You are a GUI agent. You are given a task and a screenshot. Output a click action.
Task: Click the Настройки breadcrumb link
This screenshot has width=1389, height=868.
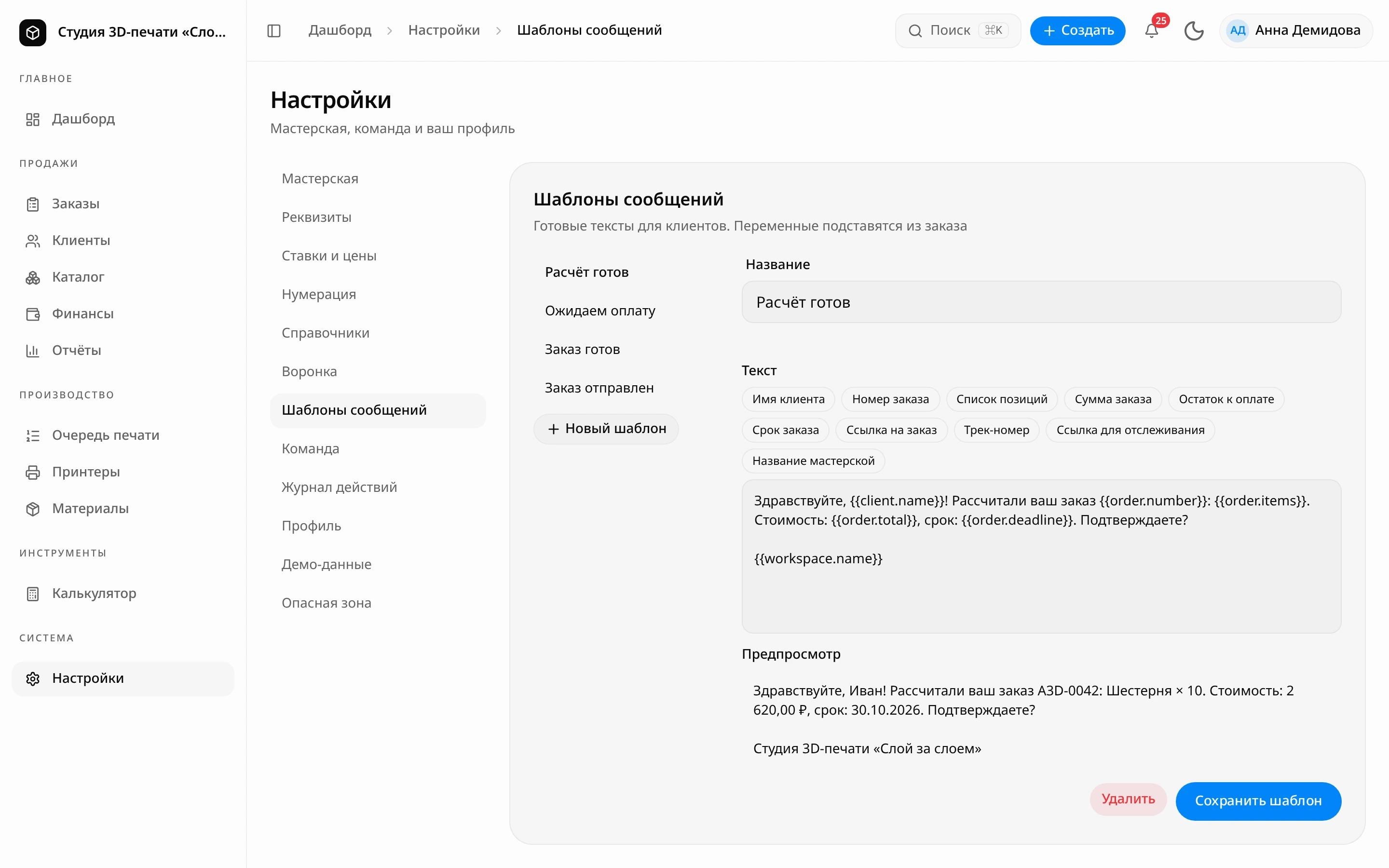[444, 30]
